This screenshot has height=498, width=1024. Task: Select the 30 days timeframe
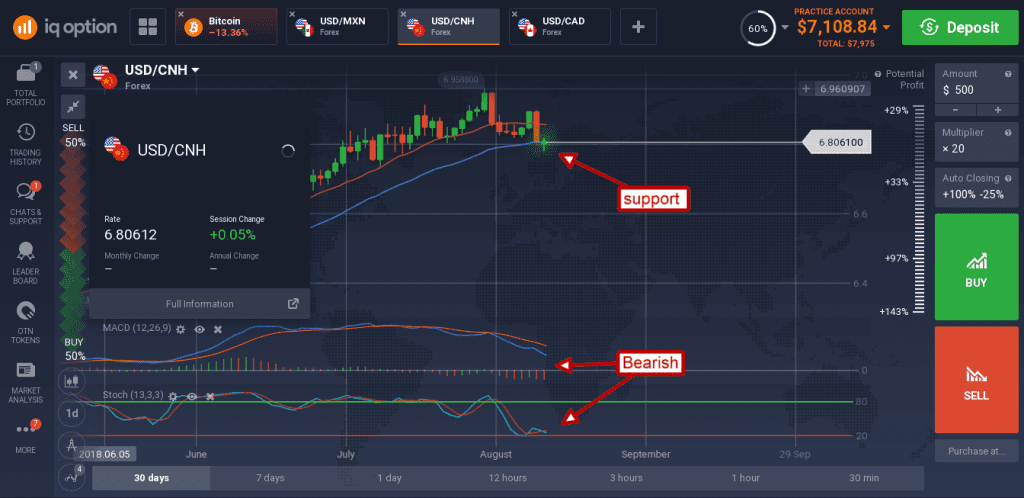pyautogui.click(x=152, y=478)
